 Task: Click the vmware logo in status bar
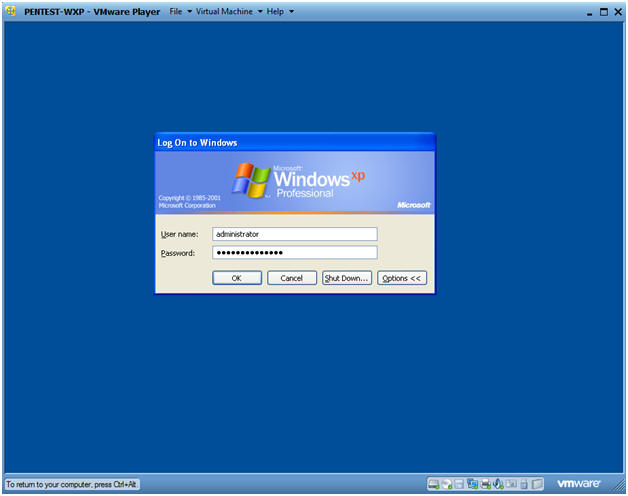point(578,484)
